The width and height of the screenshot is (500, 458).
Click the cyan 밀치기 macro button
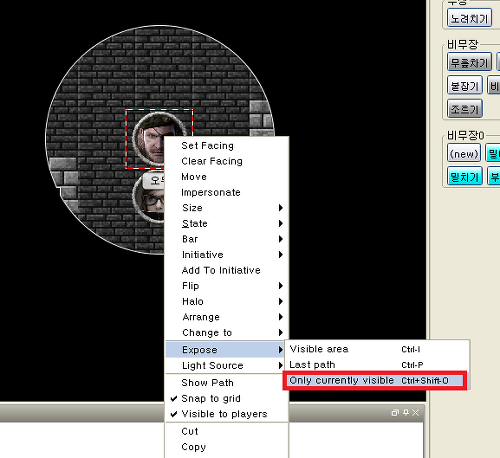tap(465, 176)
